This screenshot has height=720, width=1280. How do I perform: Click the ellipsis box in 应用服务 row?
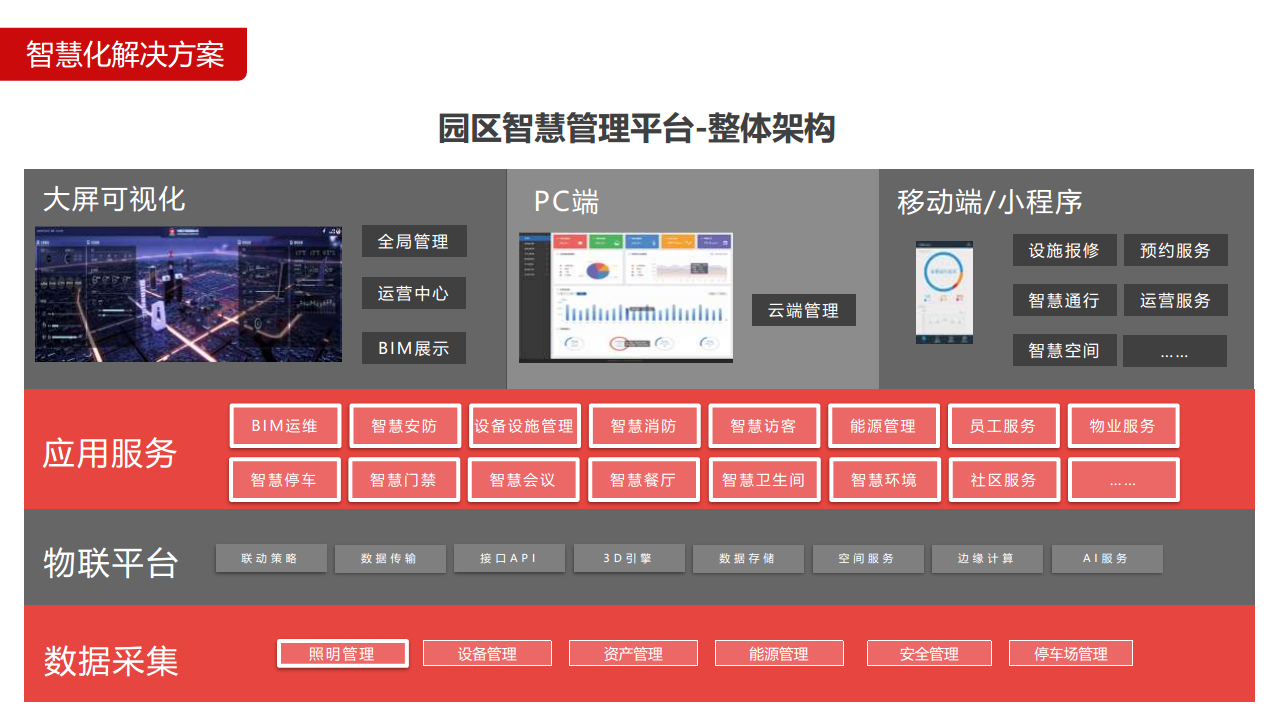pos(1124,480)
